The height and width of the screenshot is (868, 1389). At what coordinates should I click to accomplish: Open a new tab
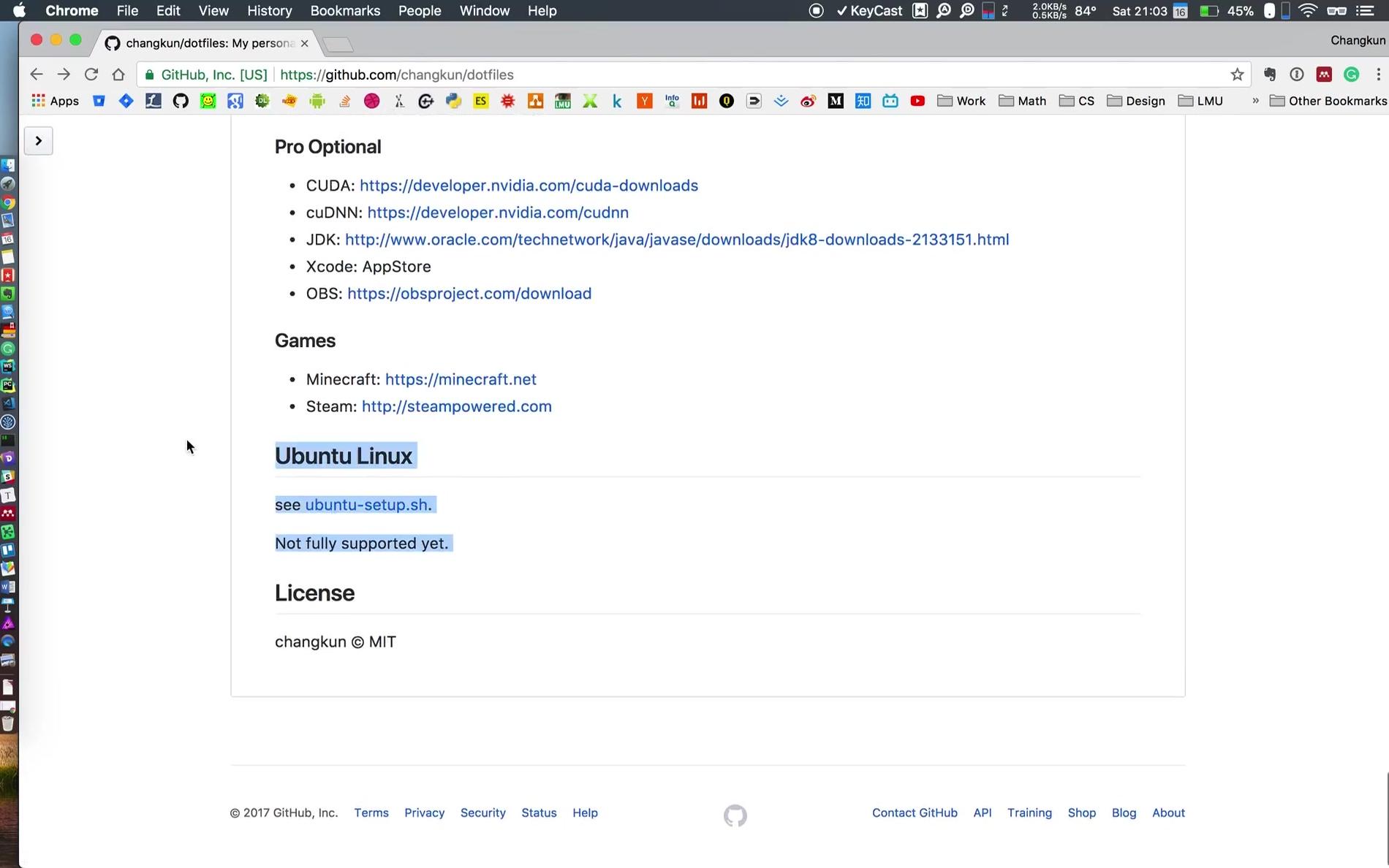[338, 45]
